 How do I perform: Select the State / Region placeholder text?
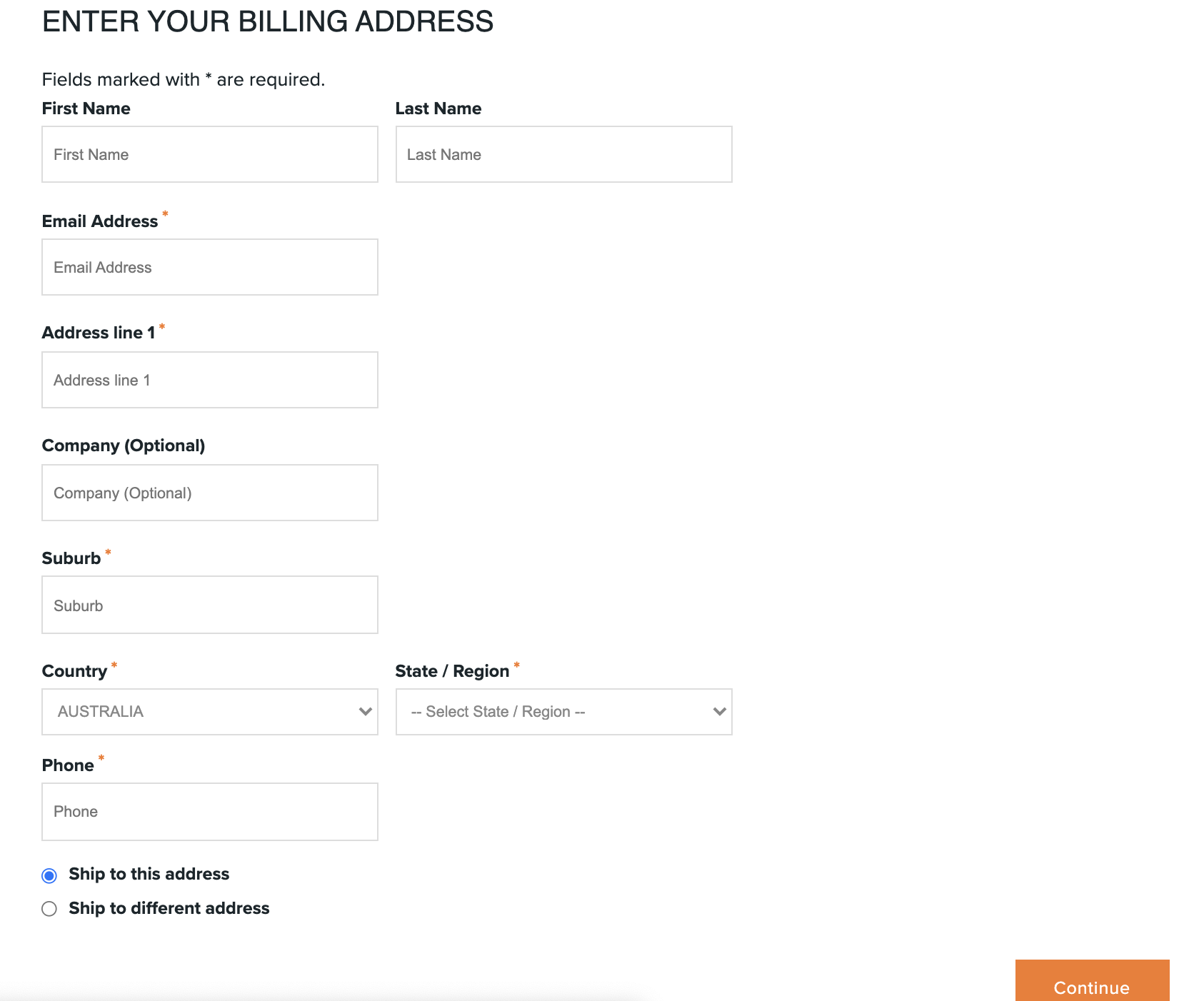(x=498, y=711)
